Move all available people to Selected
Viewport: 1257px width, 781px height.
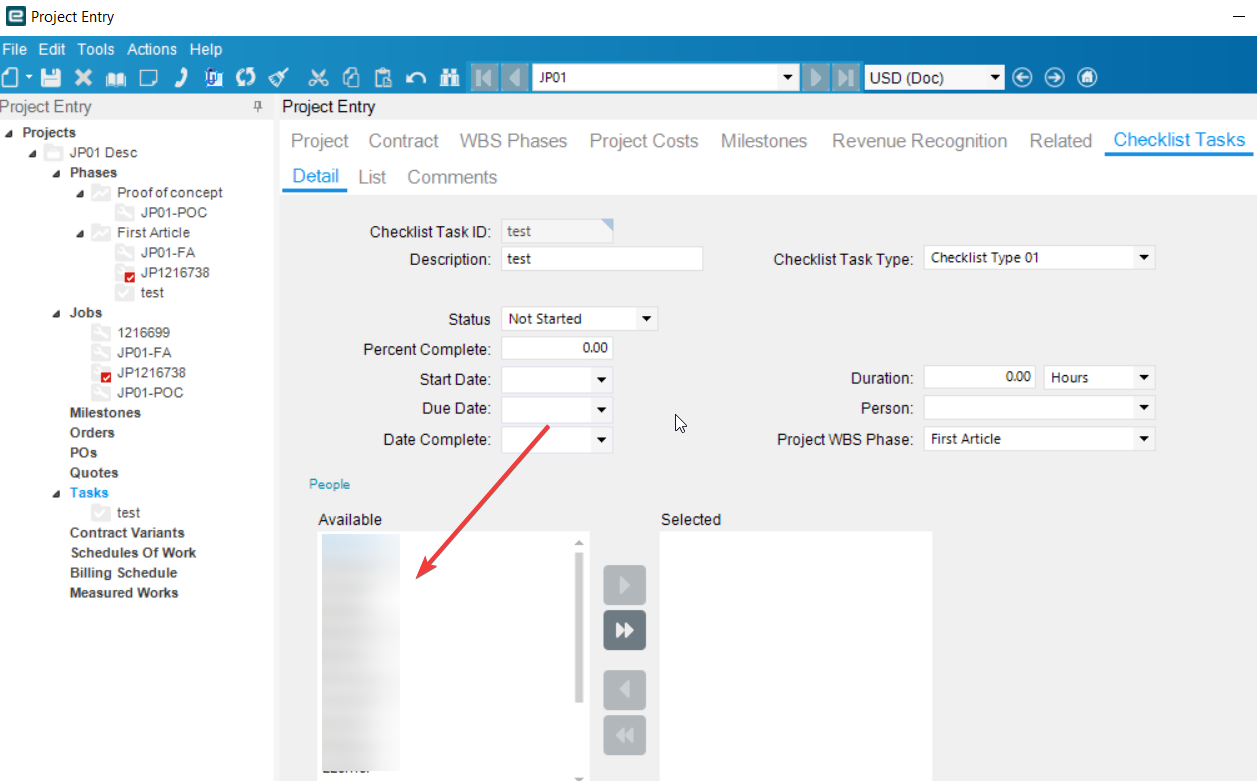pyautogui.click(x=625, y=630)
